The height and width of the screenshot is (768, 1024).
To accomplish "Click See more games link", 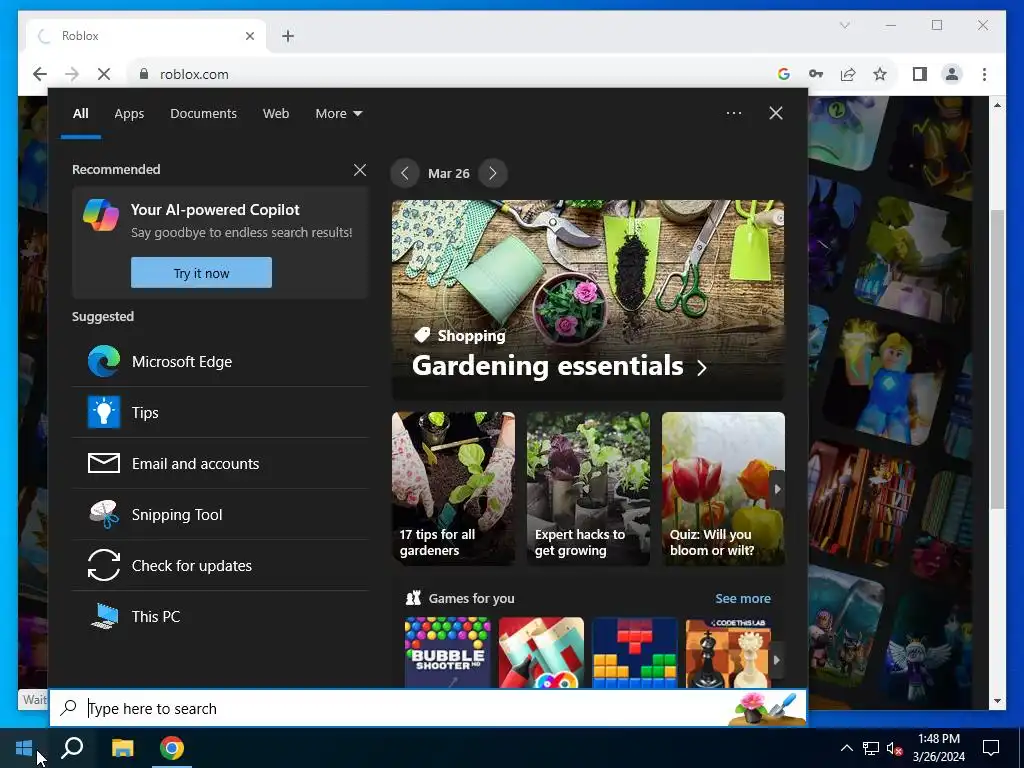I will coord(743,598).
